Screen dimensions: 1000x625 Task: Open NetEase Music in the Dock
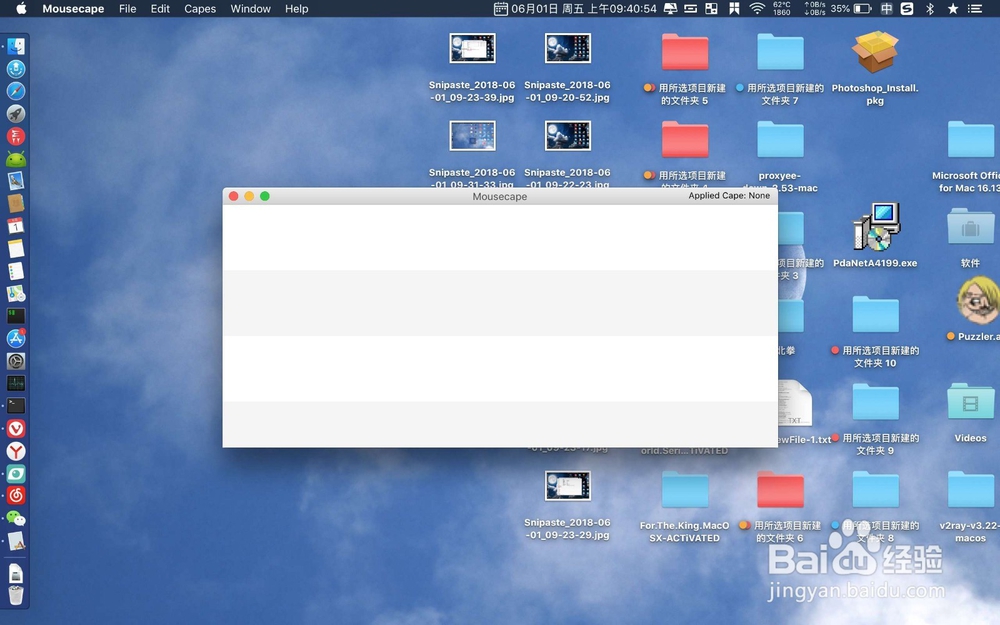click(16, 496)
